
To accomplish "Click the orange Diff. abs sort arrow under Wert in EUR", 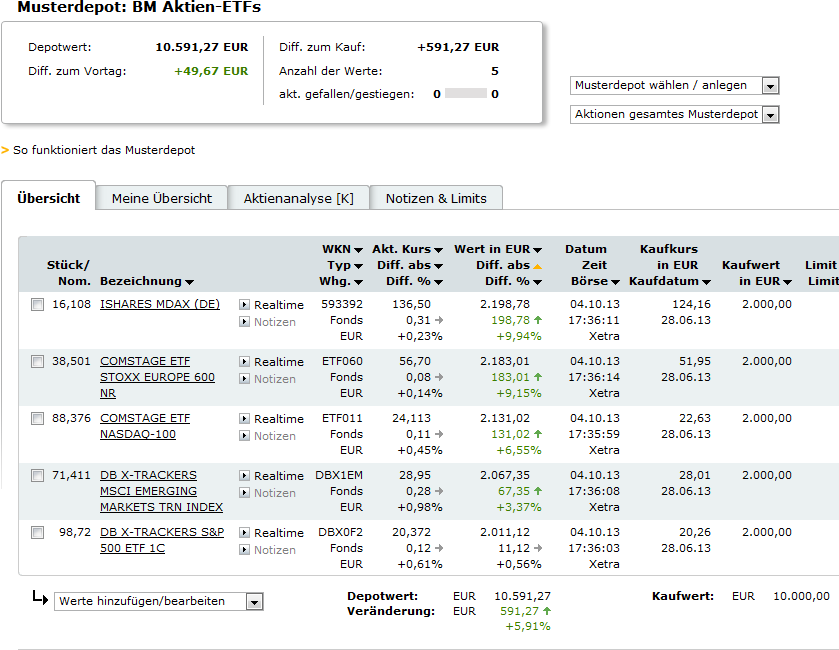I will (538, 266).
